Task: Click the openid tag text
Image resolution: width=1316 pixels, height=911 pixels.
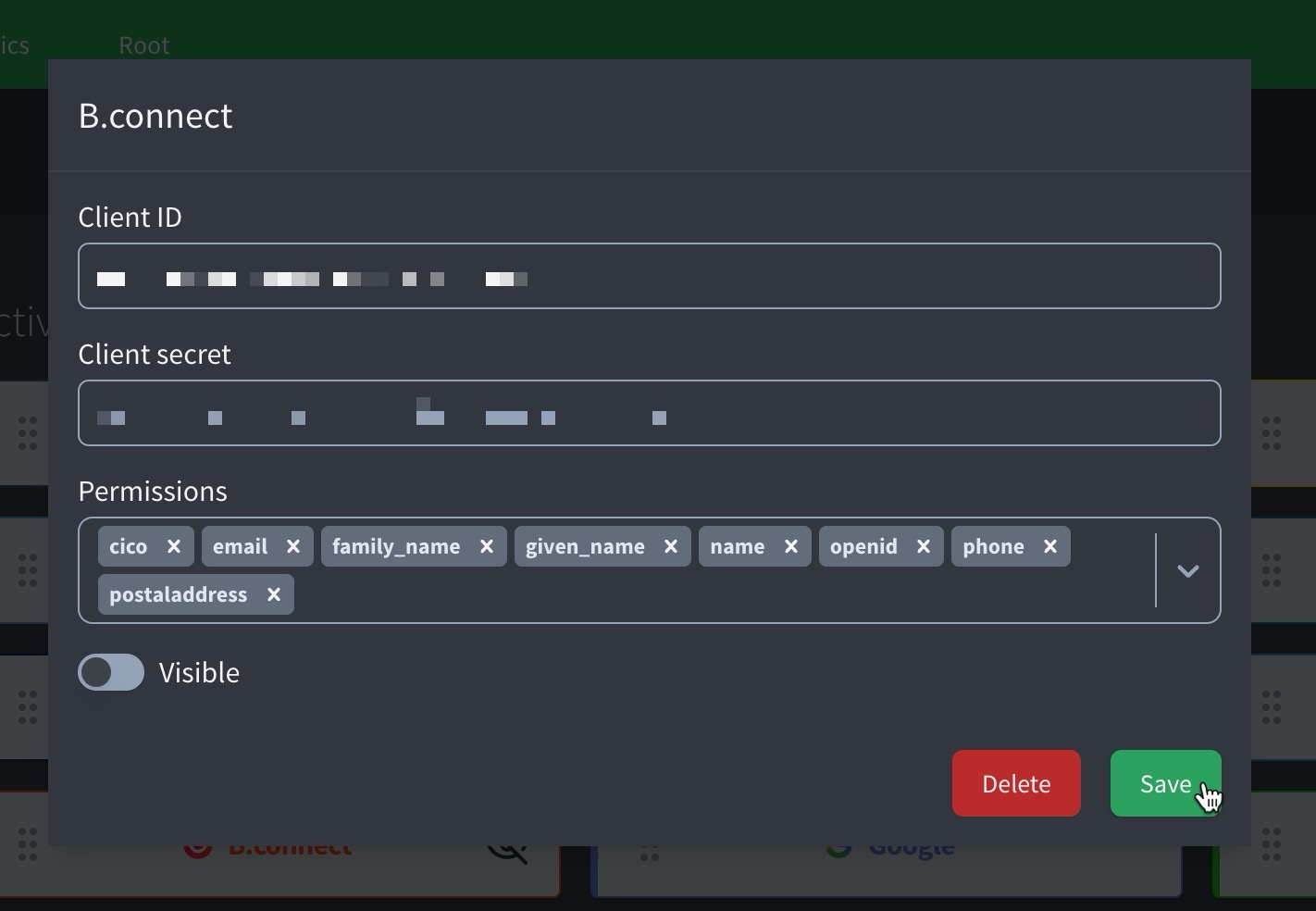Action: coord(863,546)
